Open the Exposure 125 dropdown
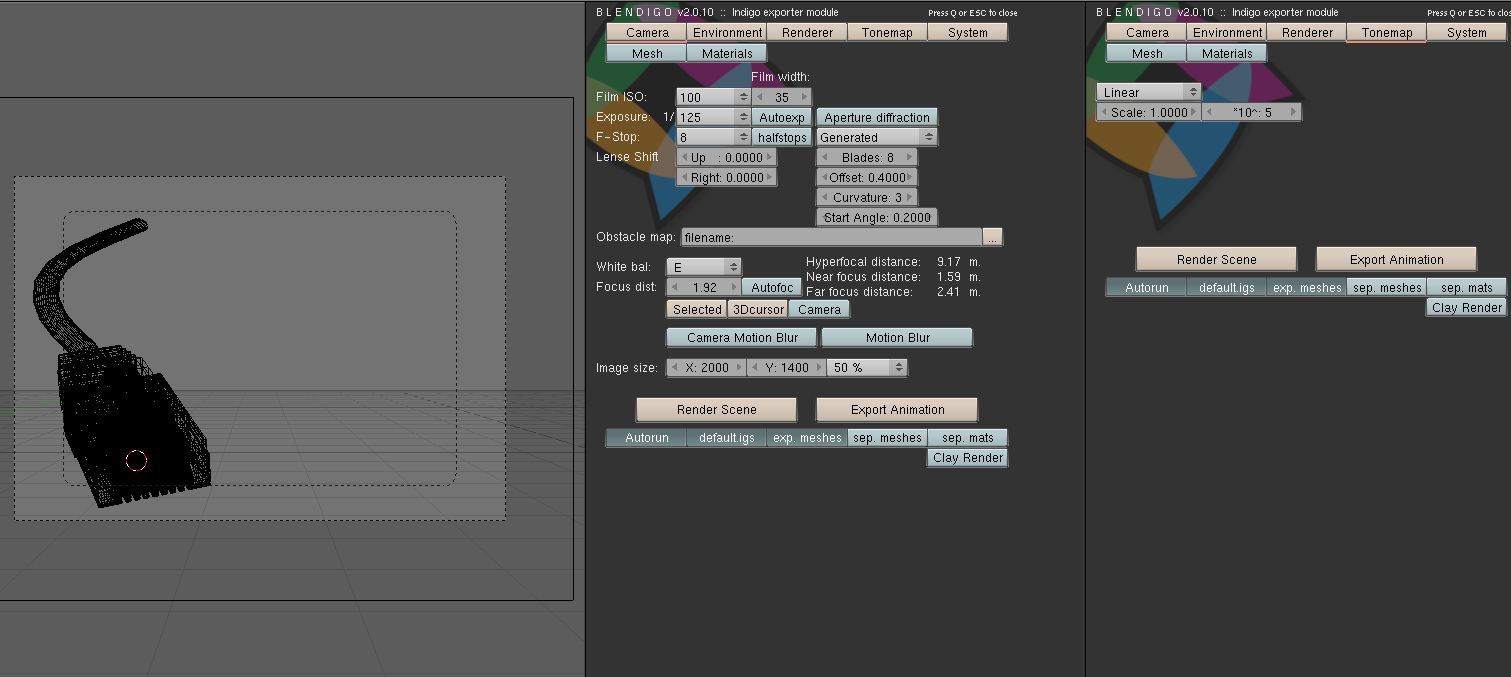Image resolution: width=1511 pixels, height=677 pixels. [x=714, y=117]
